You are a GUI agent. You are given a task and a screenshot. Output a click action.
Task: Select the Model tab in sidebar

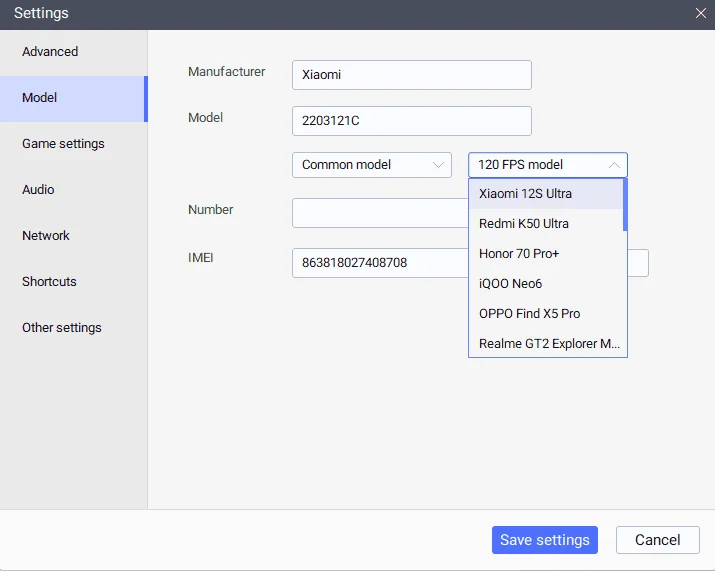[73, 99]
